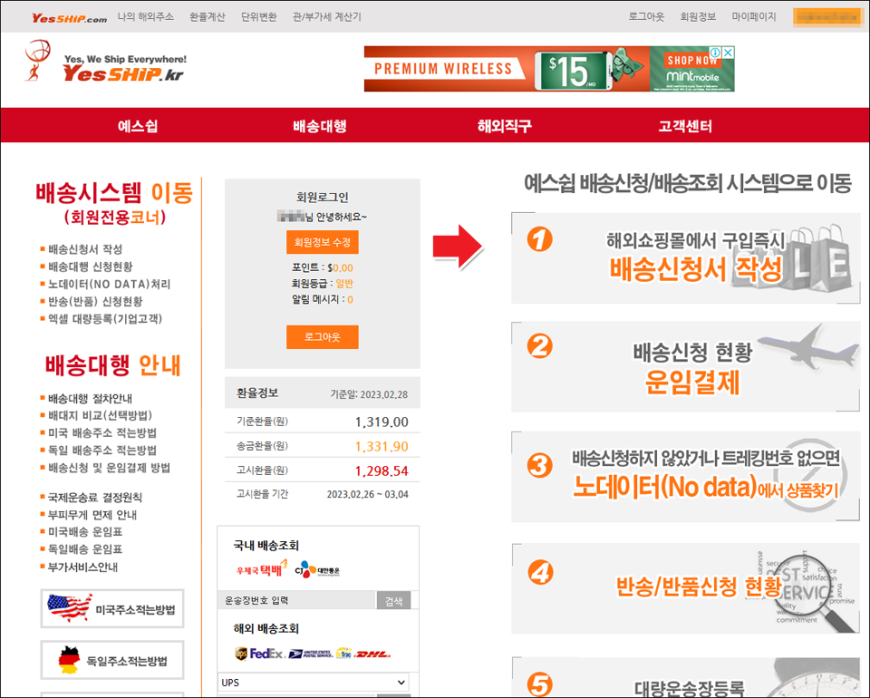
Task: Click the orange 로그아웃 button in the login box
Action: (x=322, y=337)
